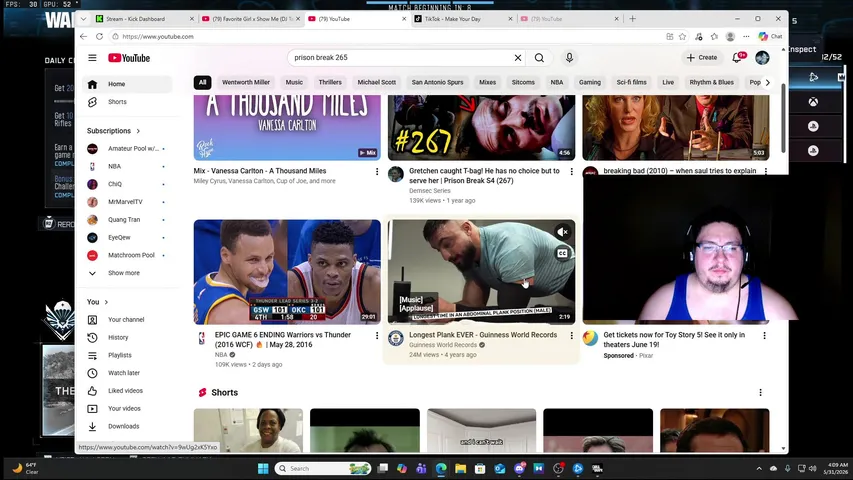Open the account avatar menu

[x=762, y=58]
